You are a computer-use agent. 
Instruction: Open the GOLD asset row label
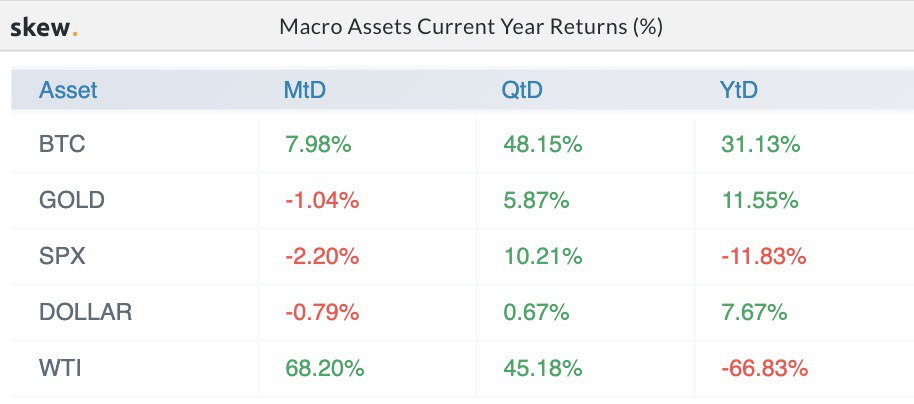click(71, 201)
